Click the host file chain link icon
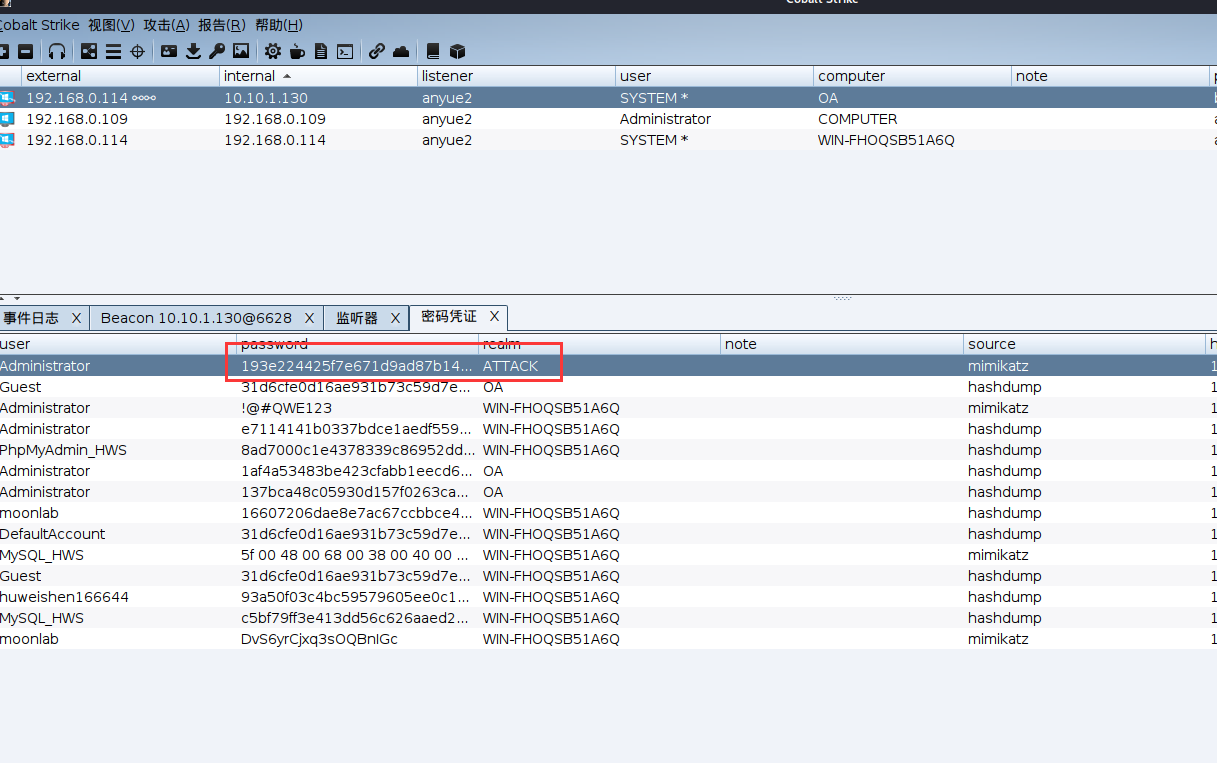The height and width of the screenshot is (763, 1217). tap(377, 51)
